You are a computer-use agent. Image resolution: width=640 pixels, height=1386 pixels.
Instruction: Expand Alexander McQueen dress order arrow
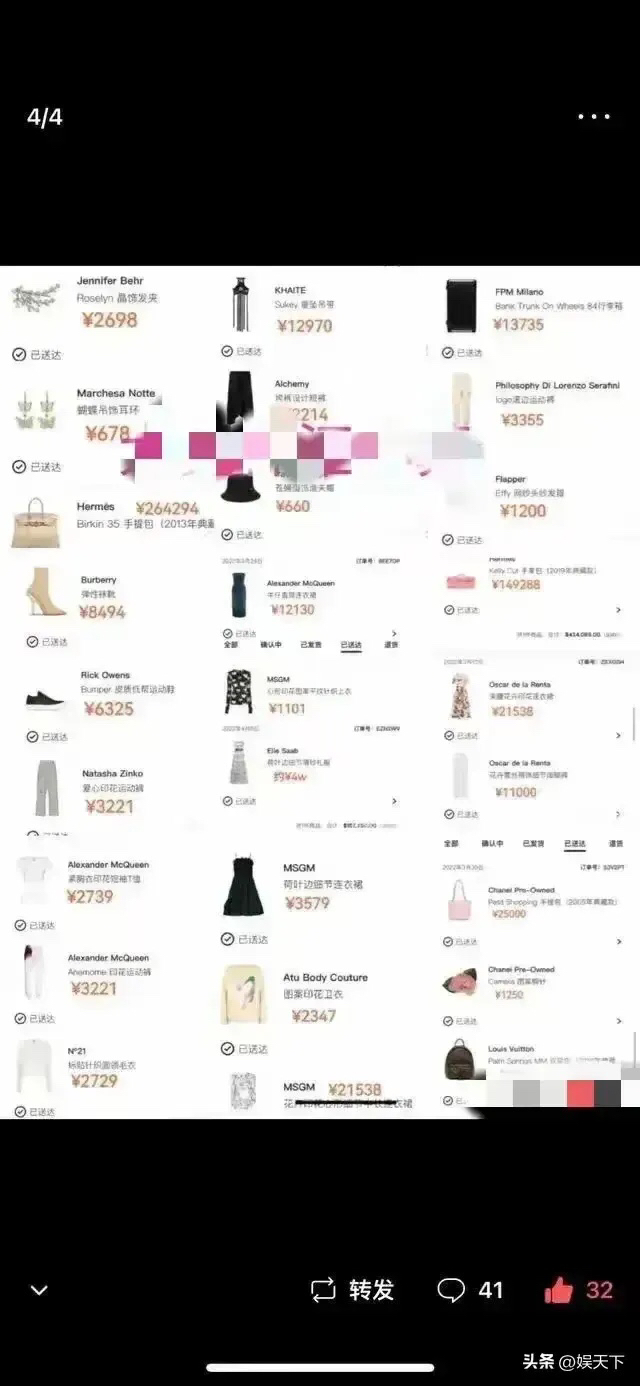[x=394, y=633]
